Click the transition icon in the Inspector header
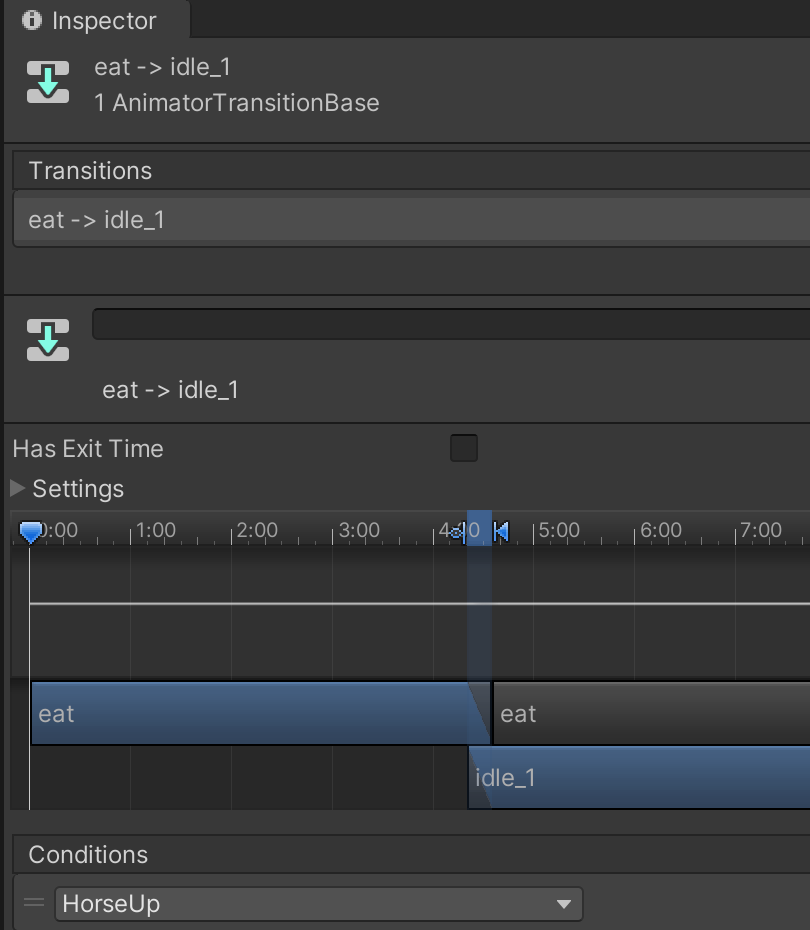The width and height of the screenshot is (810, 930). coord(48,82)
